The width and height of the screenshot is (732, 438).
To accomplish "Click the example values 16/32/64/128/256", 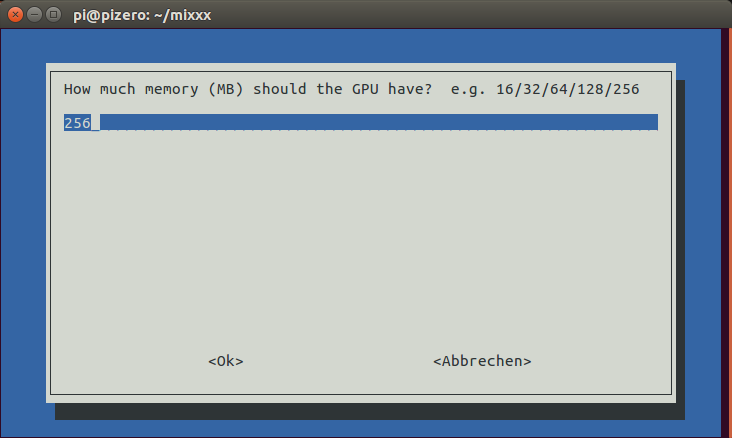I will pyautogui.click(x=568, y=89).
